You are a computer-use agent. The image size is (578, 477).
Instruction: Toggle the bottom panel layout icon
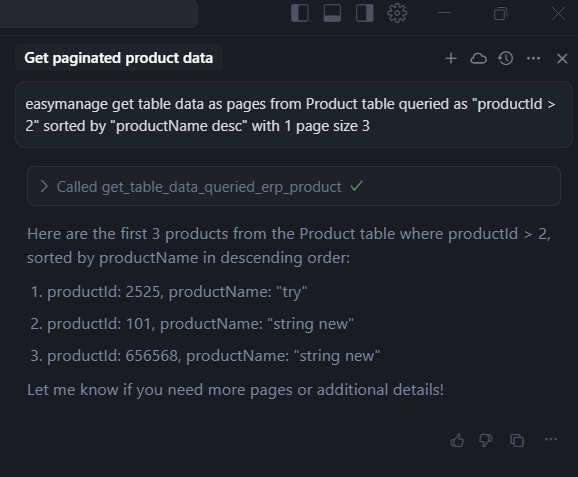click(332, 13)
